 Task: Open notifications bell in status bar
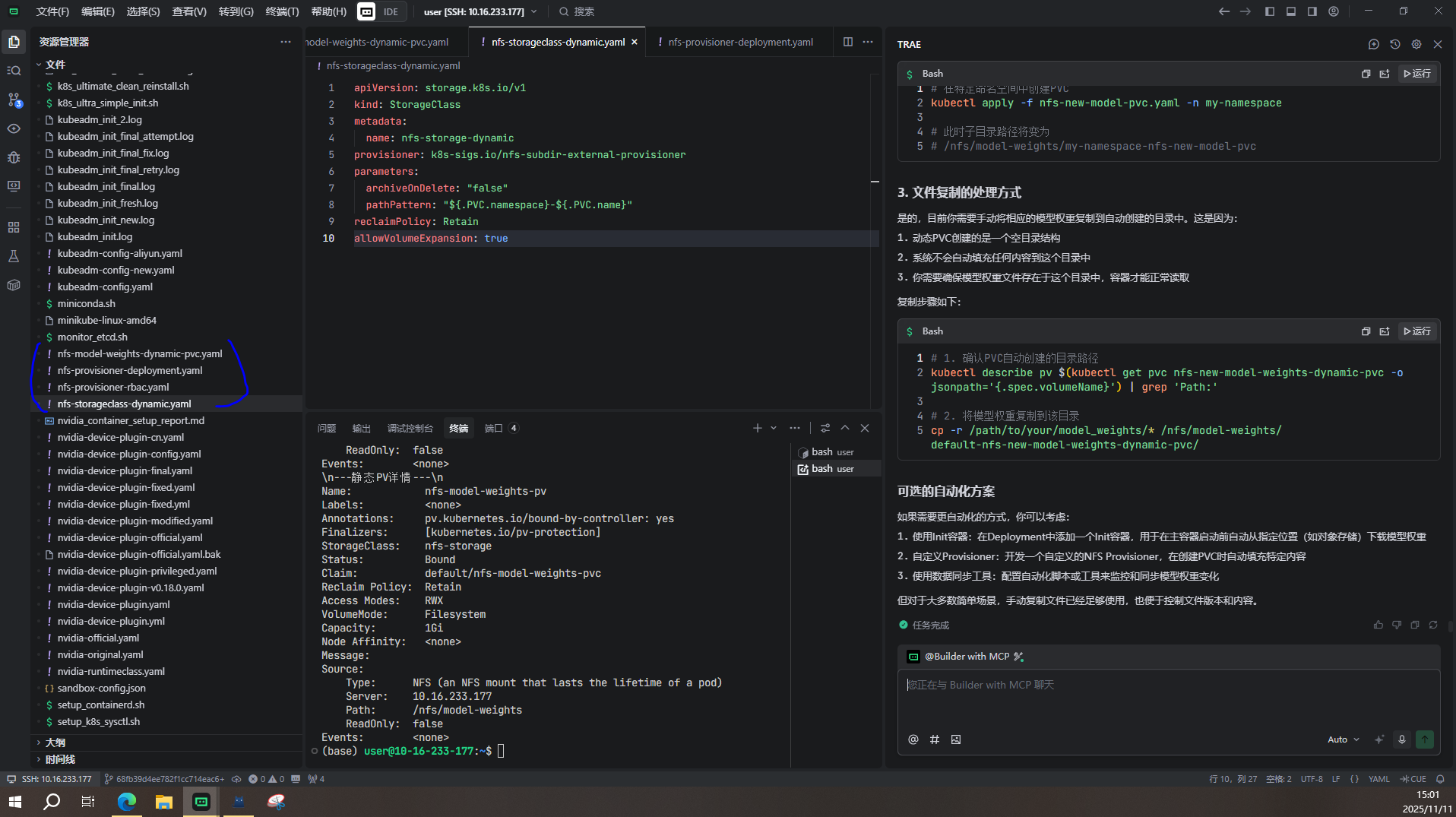pyautogui.click(x=1439, y=779)
